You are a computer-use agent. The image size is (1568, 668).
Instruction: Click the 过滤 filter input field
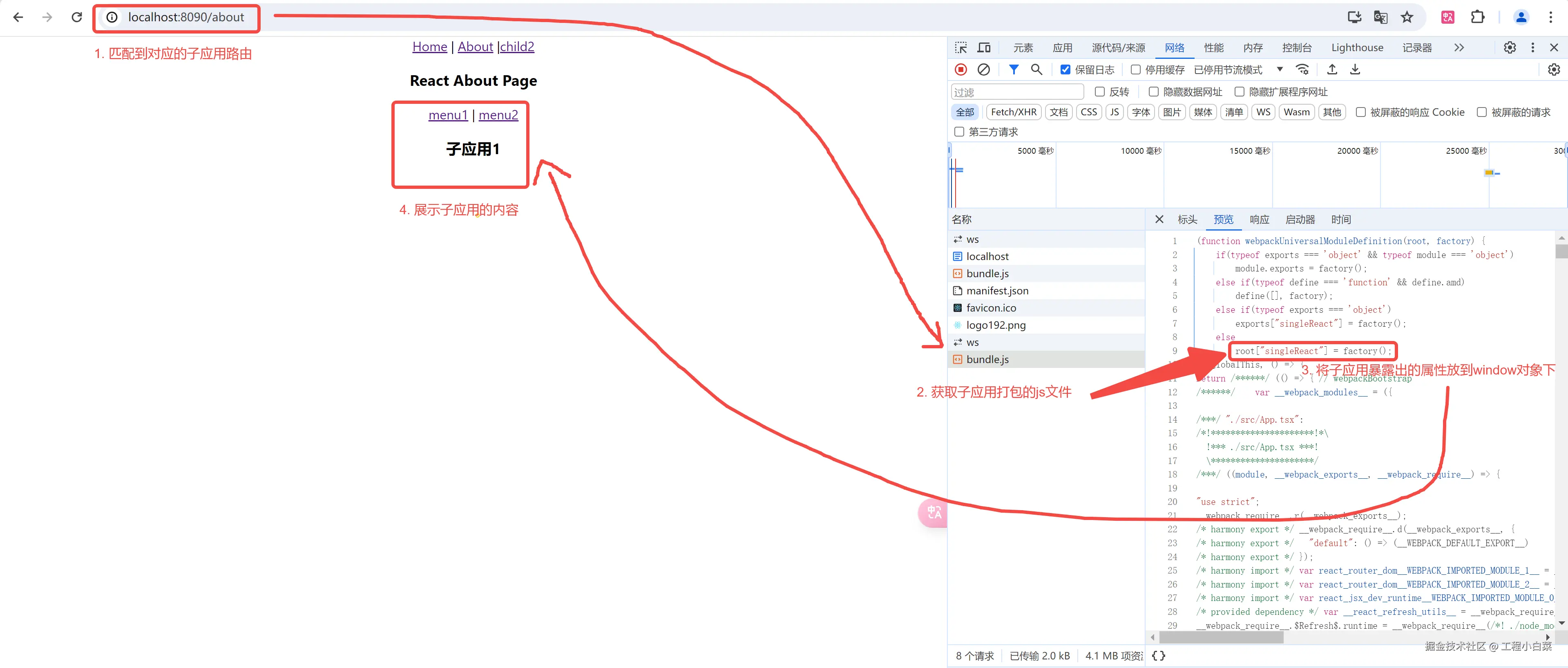pyautogui.click(x=1016, y=92)
